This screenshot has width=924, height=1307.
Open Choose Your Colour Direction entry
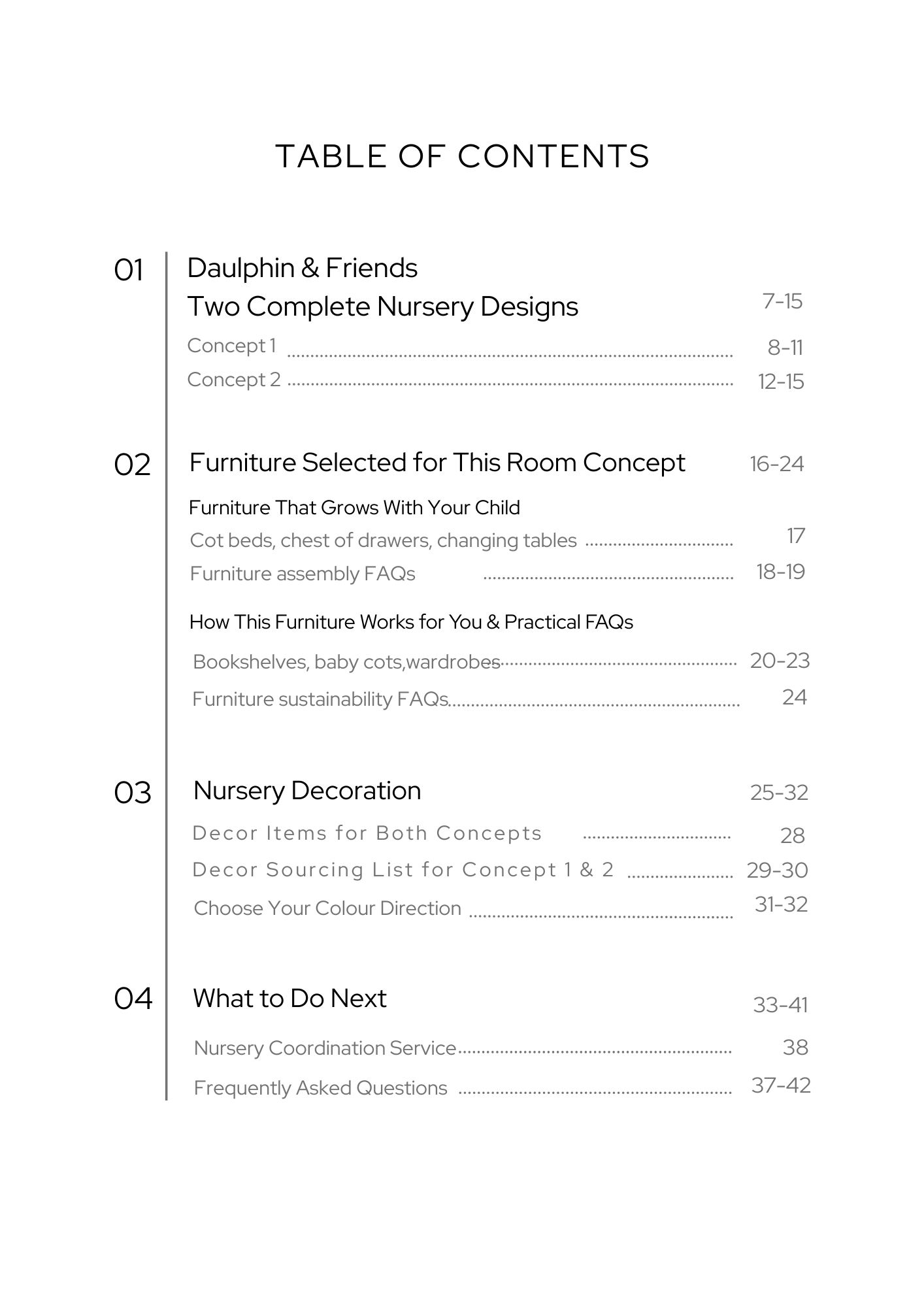pyautogui.click(x=327, y=908)
